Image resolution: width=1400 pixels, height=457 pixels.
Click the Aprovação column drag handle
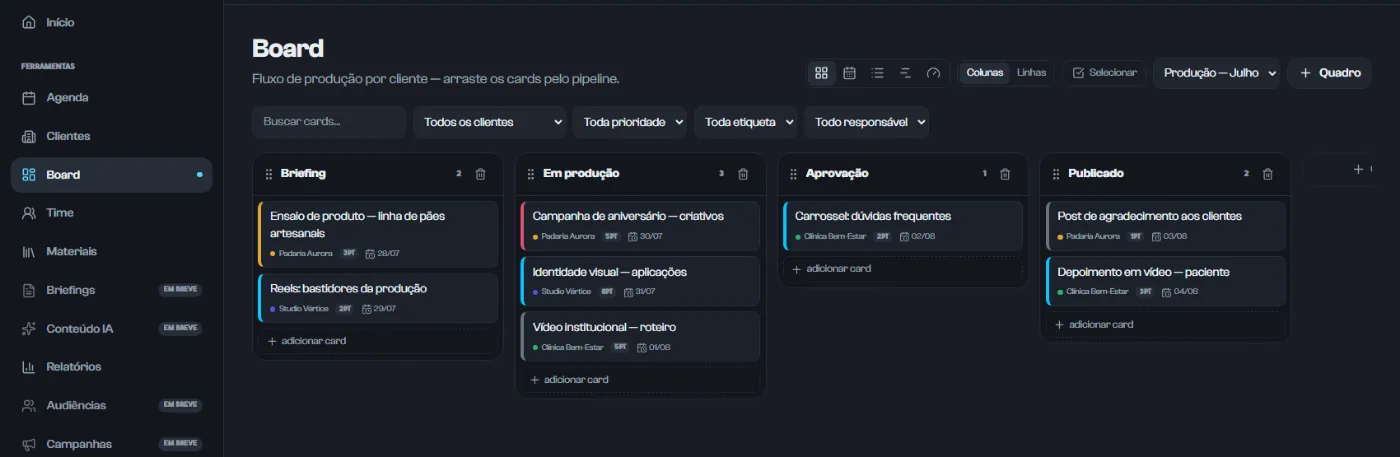coord(793,174)
